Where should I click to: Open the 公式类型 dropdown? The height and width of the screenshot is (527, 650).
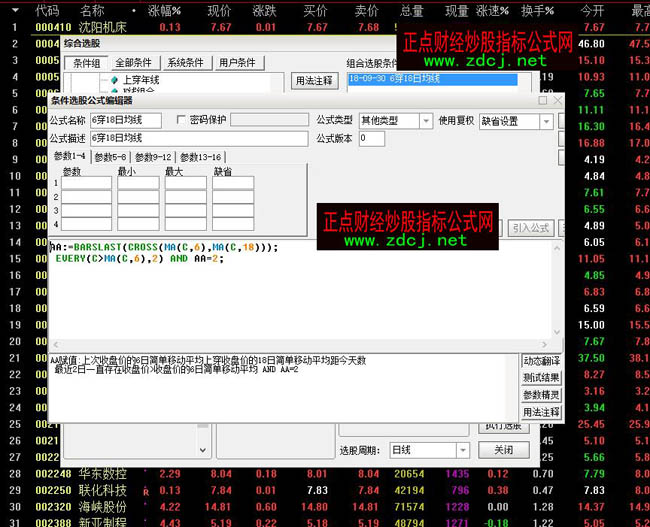pos(426,121)
